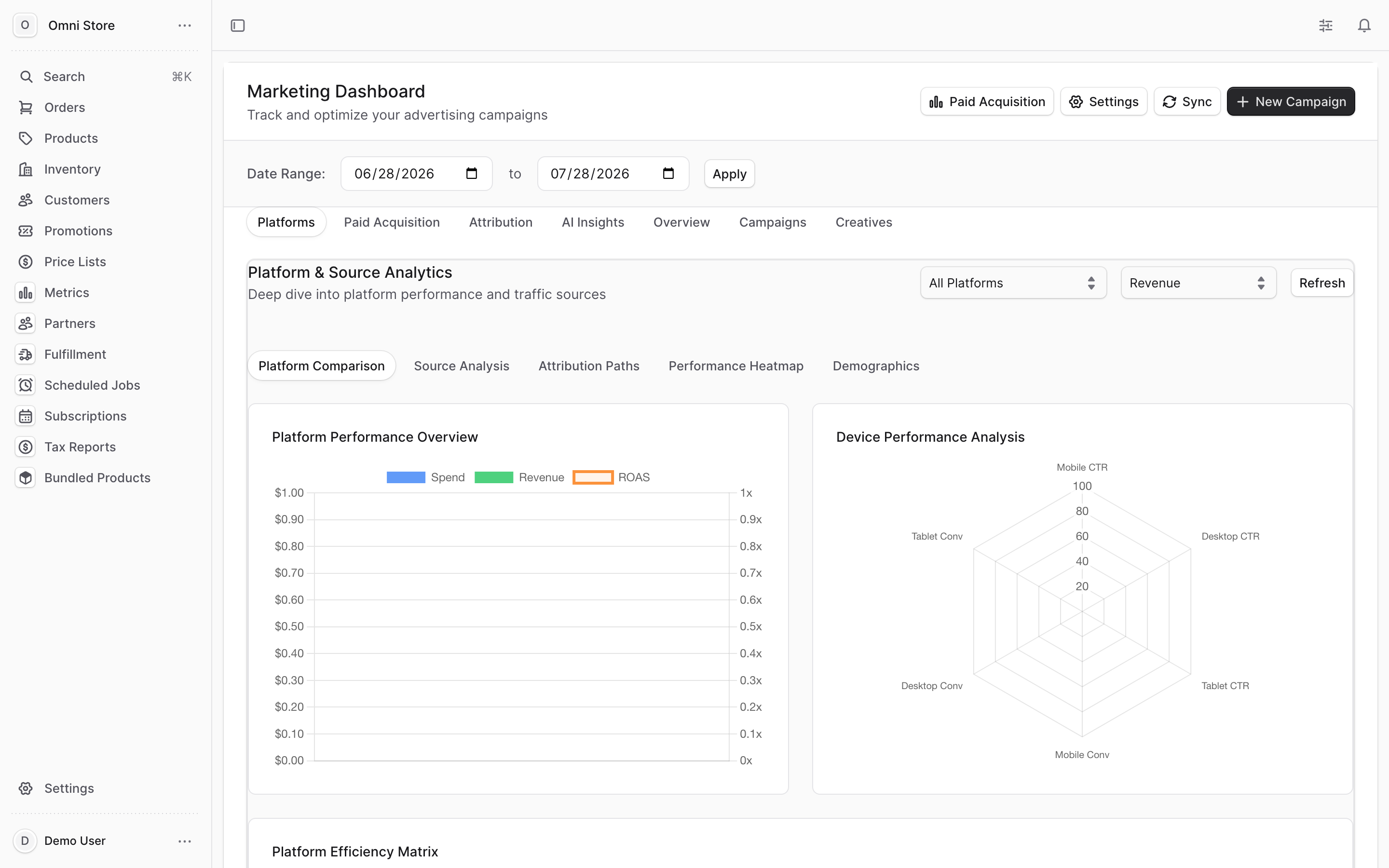Toggle the sidebar panel icon
Screen dimensions: 1389x868
pos(238,26)
